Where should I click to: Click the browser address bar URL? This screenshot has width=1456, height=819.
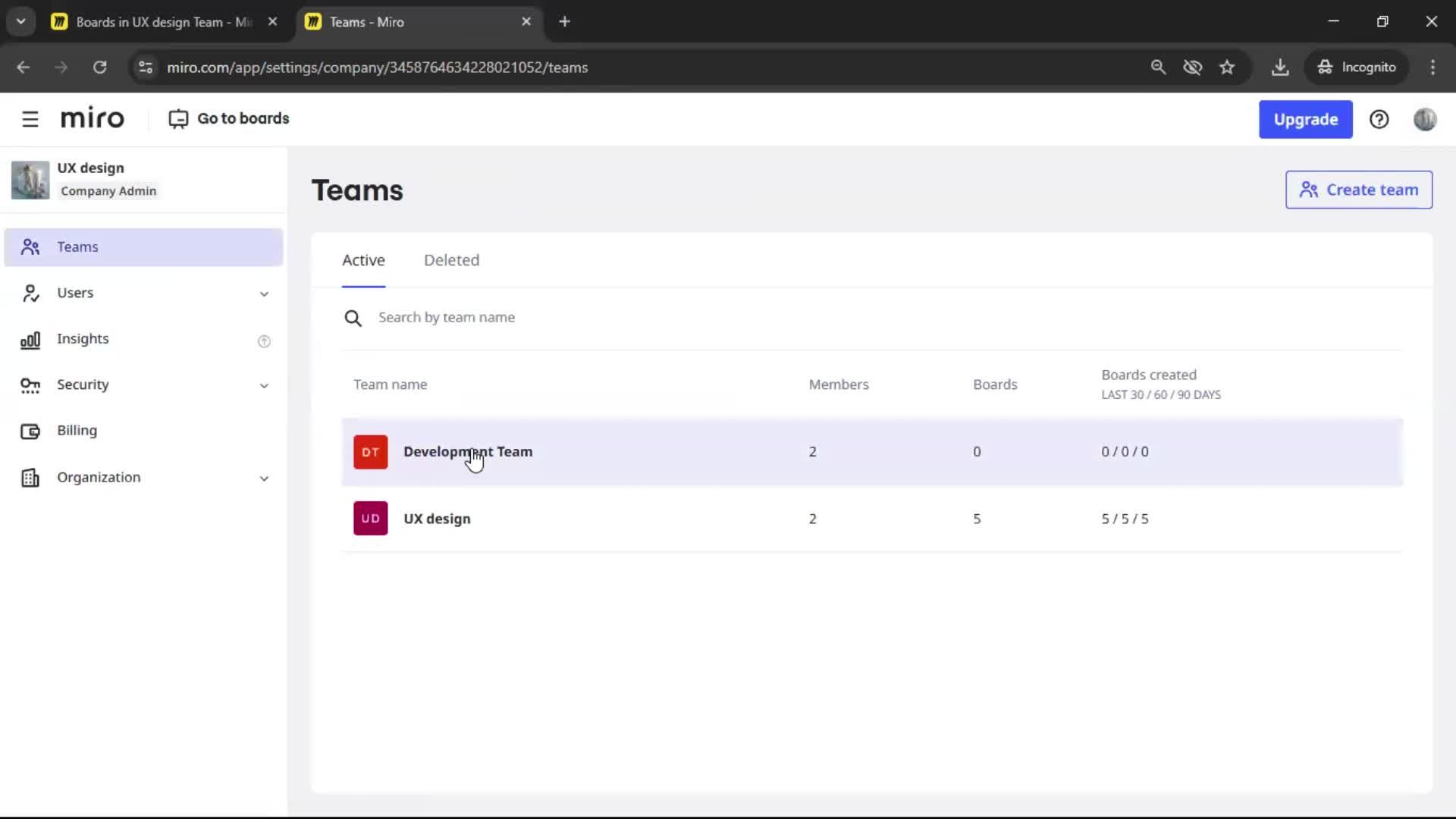click(x=377, y=67)
